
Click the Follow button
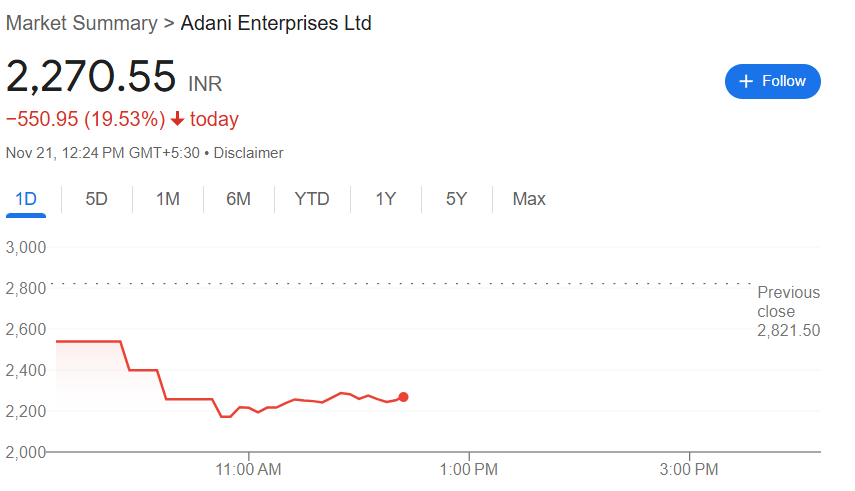pos(772,81)
